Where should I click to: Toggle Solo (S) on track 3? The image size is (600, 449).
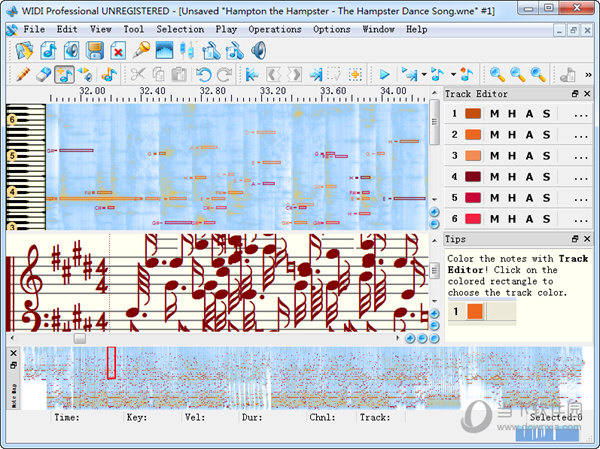tap(546, 156)
